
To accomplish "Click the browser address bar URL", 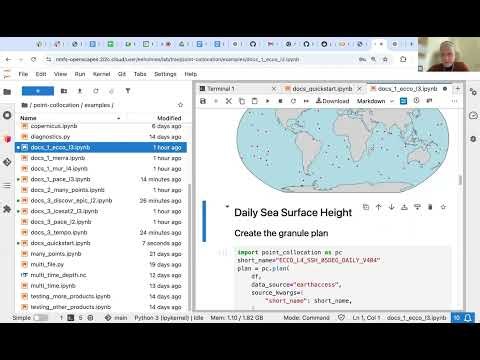I will 177,59.
